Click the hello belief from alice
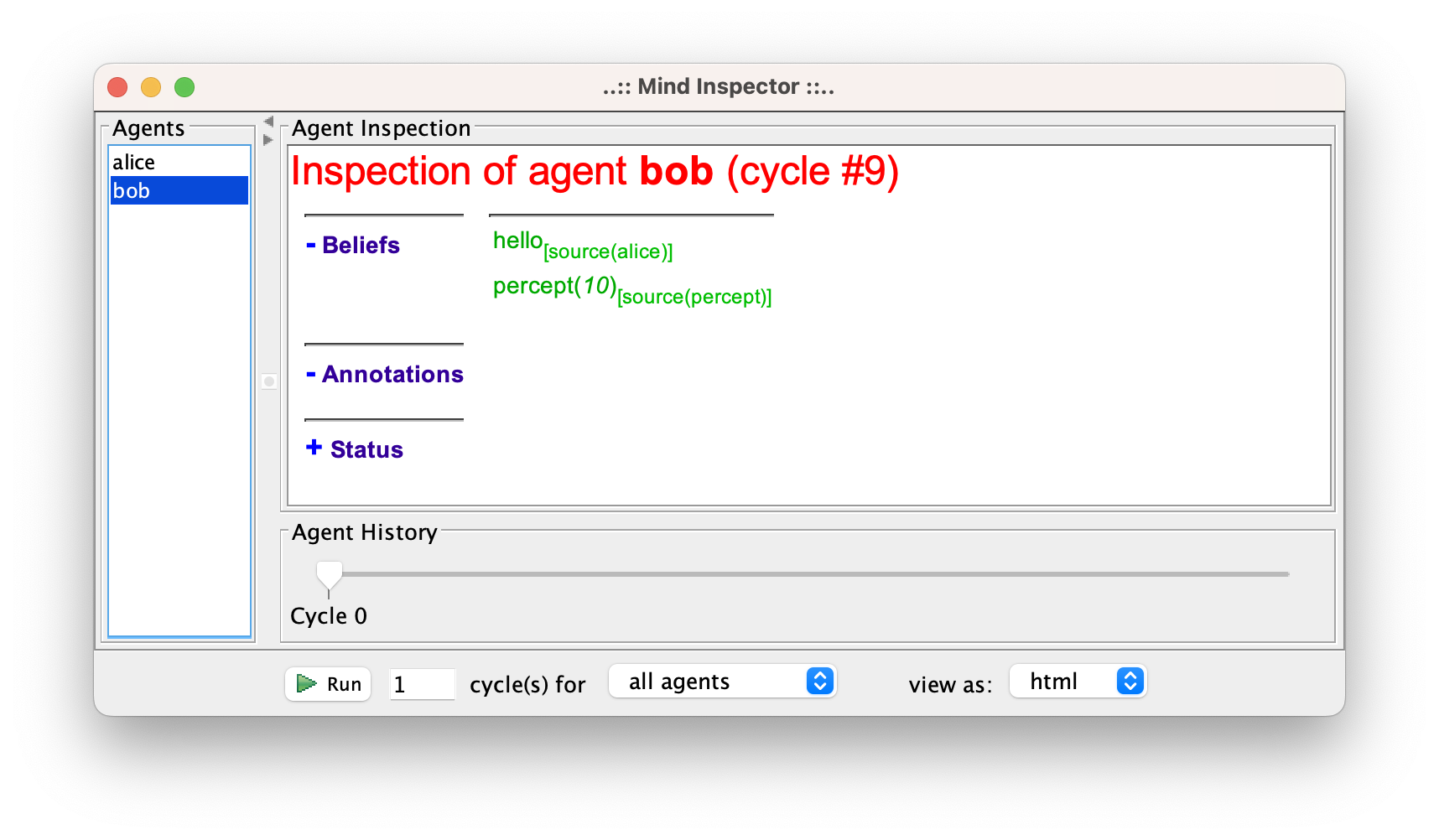Viewport: 1439px width, 840px height. click(x=583, y=245)
